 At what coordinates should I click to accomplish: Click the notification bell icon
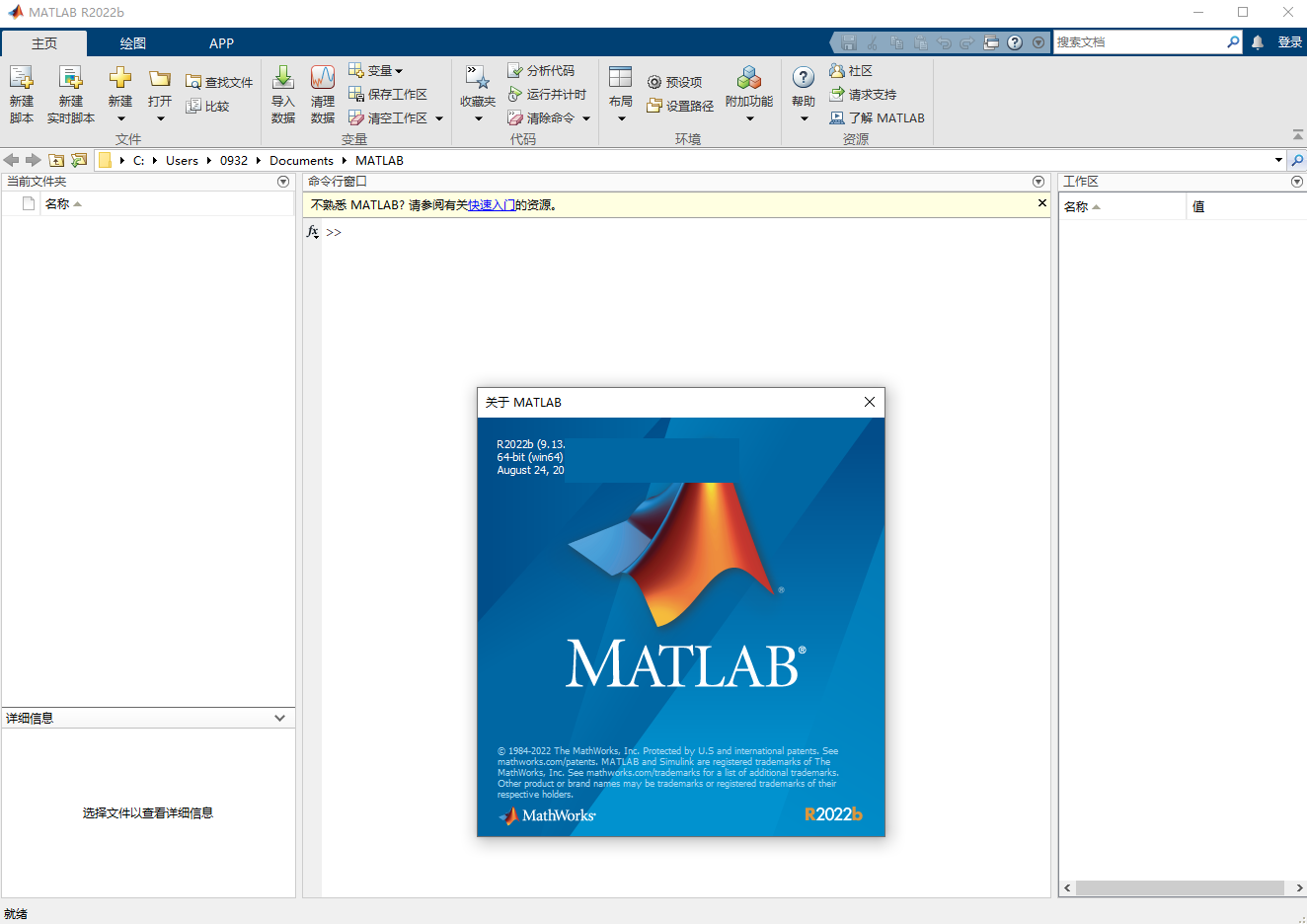1258,42
